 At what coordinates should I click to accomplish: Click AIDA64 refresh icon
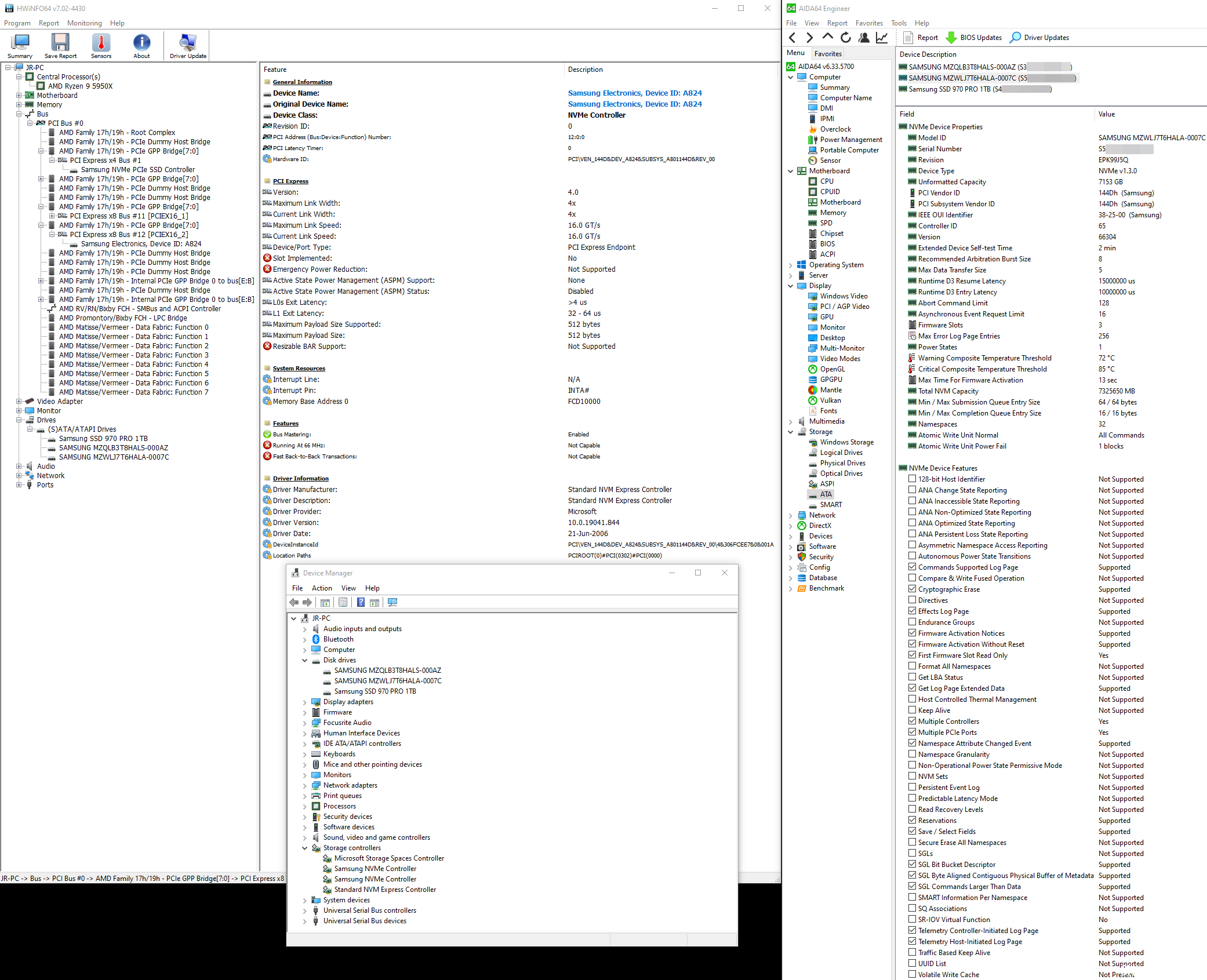coord(846,38)
